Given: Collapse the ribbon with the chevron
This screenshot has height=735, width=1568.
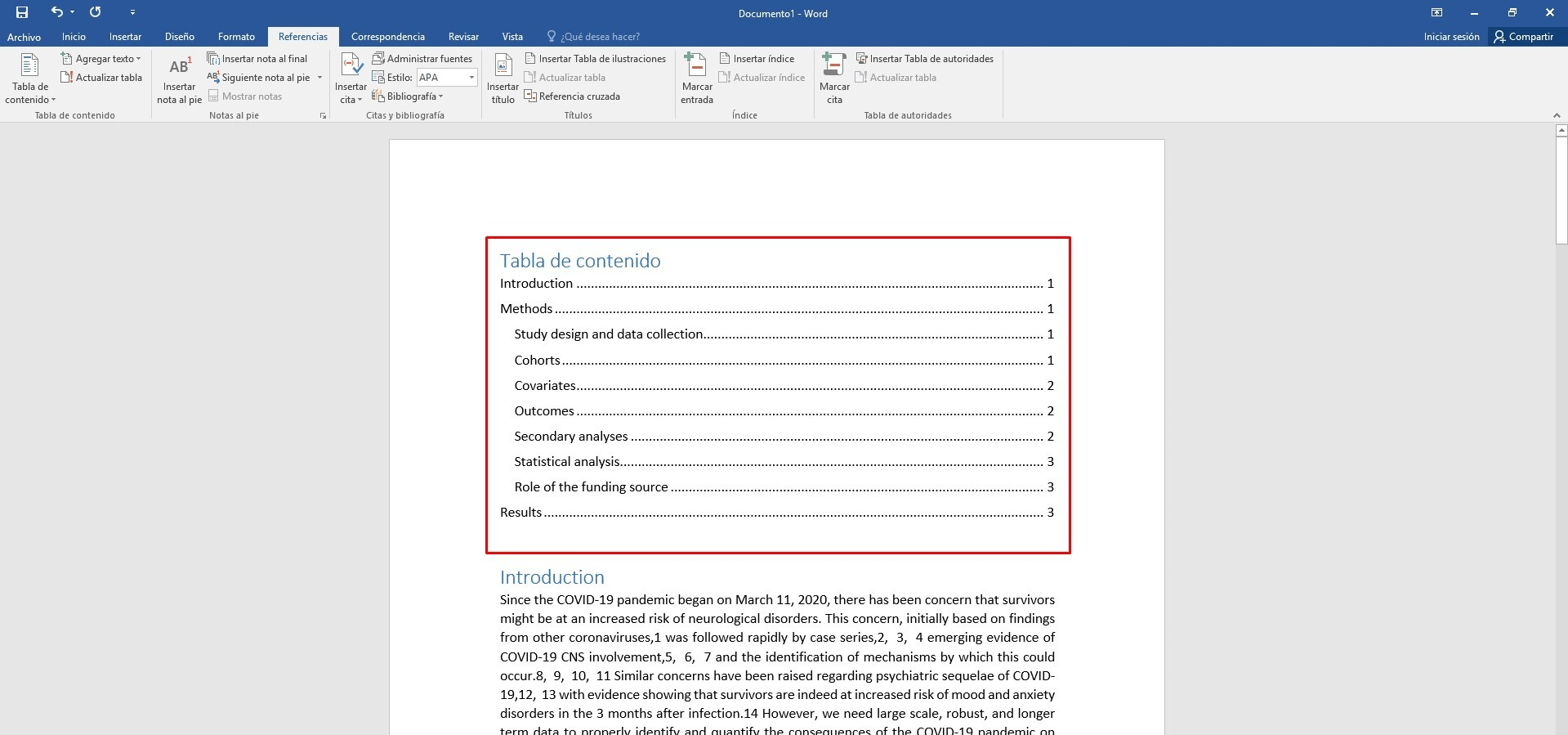Looking at the screenshot, I should (x=1557, y=115).
